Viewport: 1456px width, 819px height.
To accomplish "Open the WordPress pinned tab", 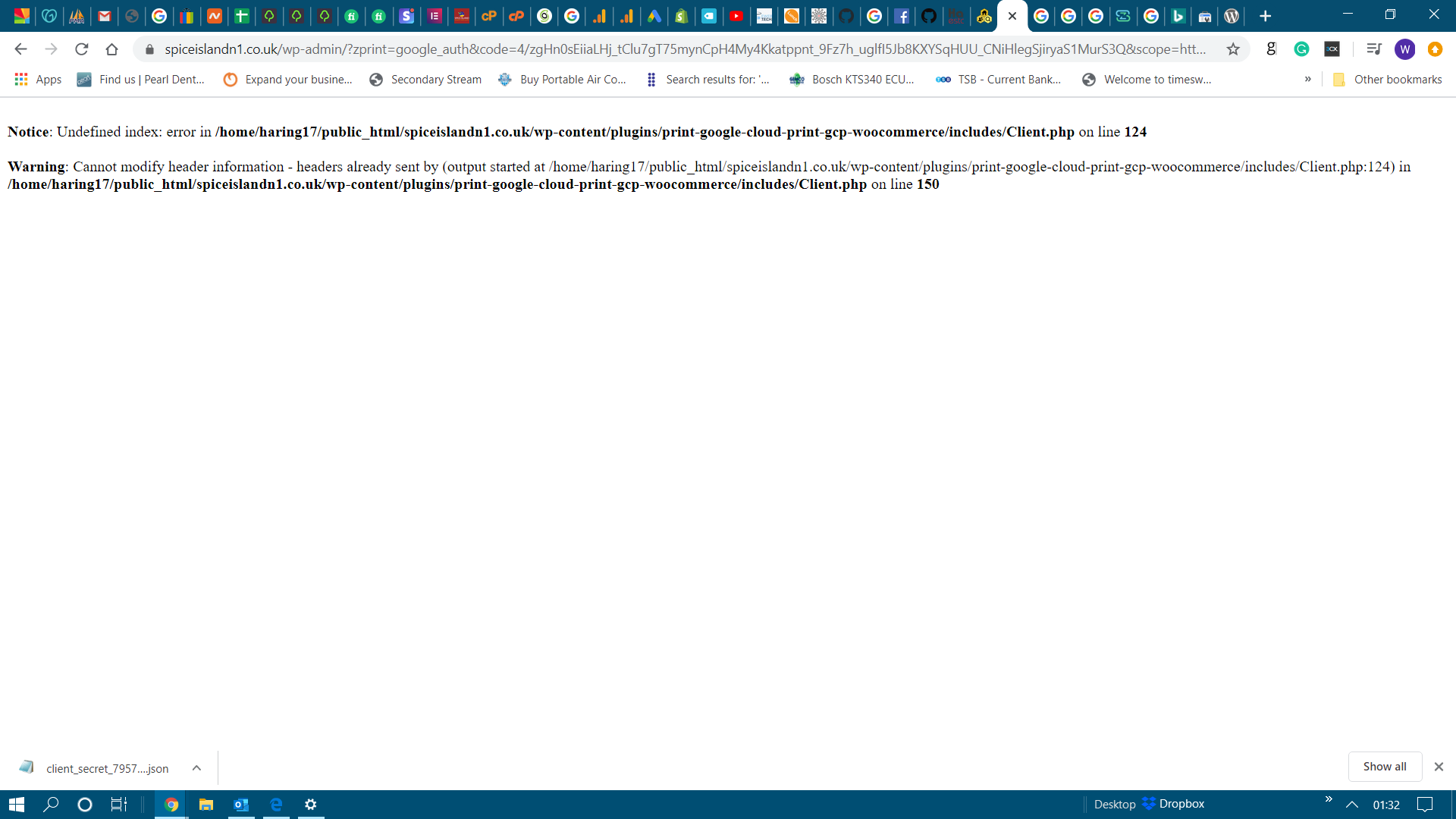I will point(1231,16).
